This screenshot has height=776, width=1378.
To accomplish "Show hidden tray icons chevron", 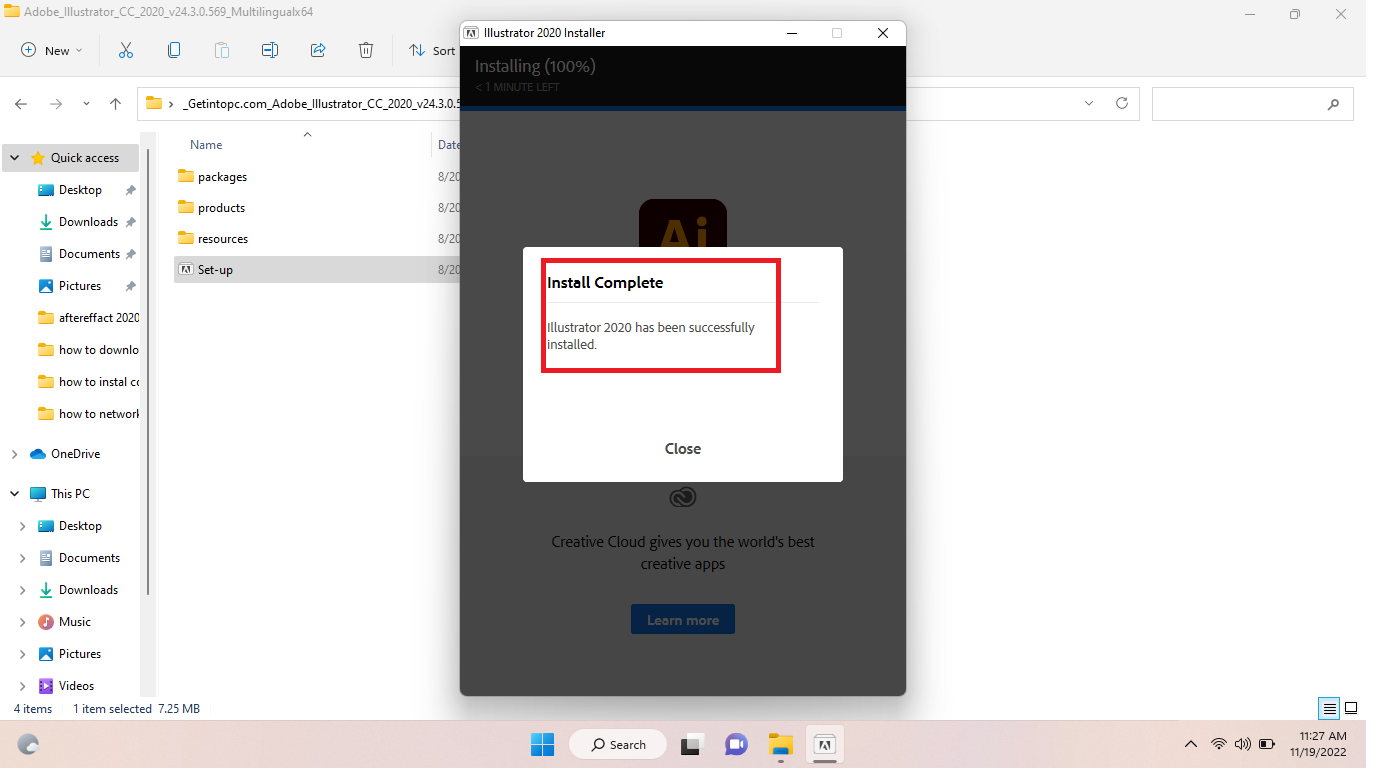I will [1190, 744].
